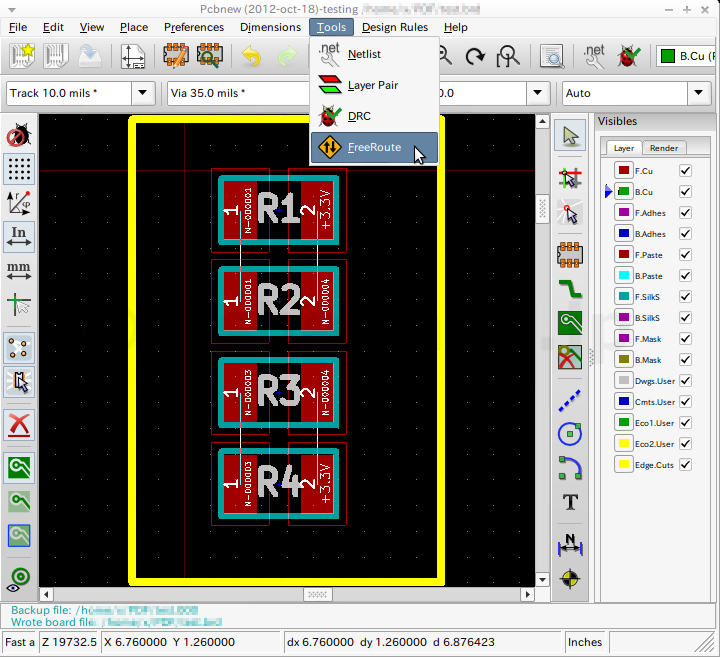Toggle F.Paste layer visibility checkbox
The height and width of the screenshot is (657, 720).
click(x=685, y=255)
